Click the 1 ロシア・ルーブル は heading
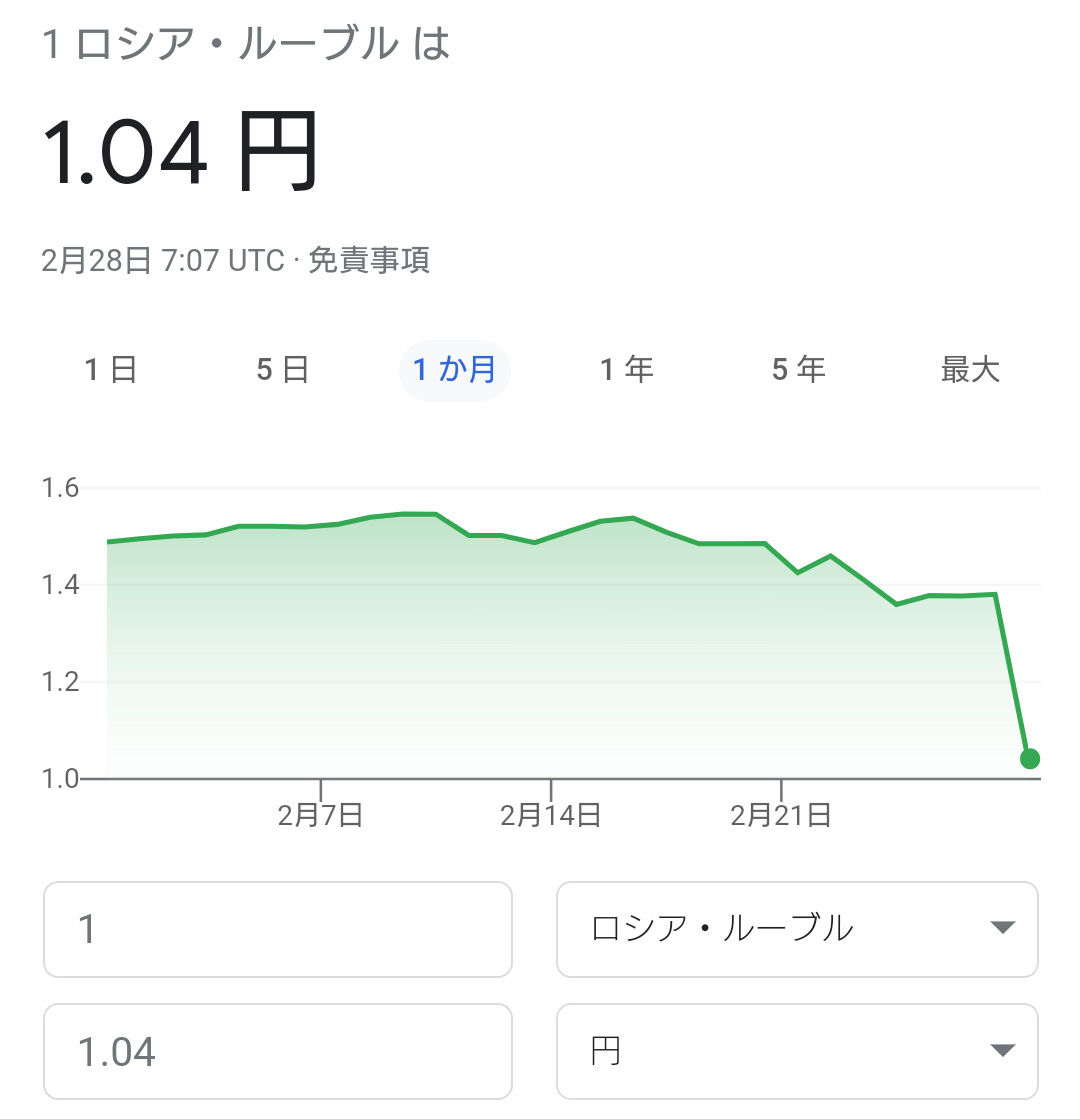The width and height of the screenshot is (1080, 1119). 246,44
